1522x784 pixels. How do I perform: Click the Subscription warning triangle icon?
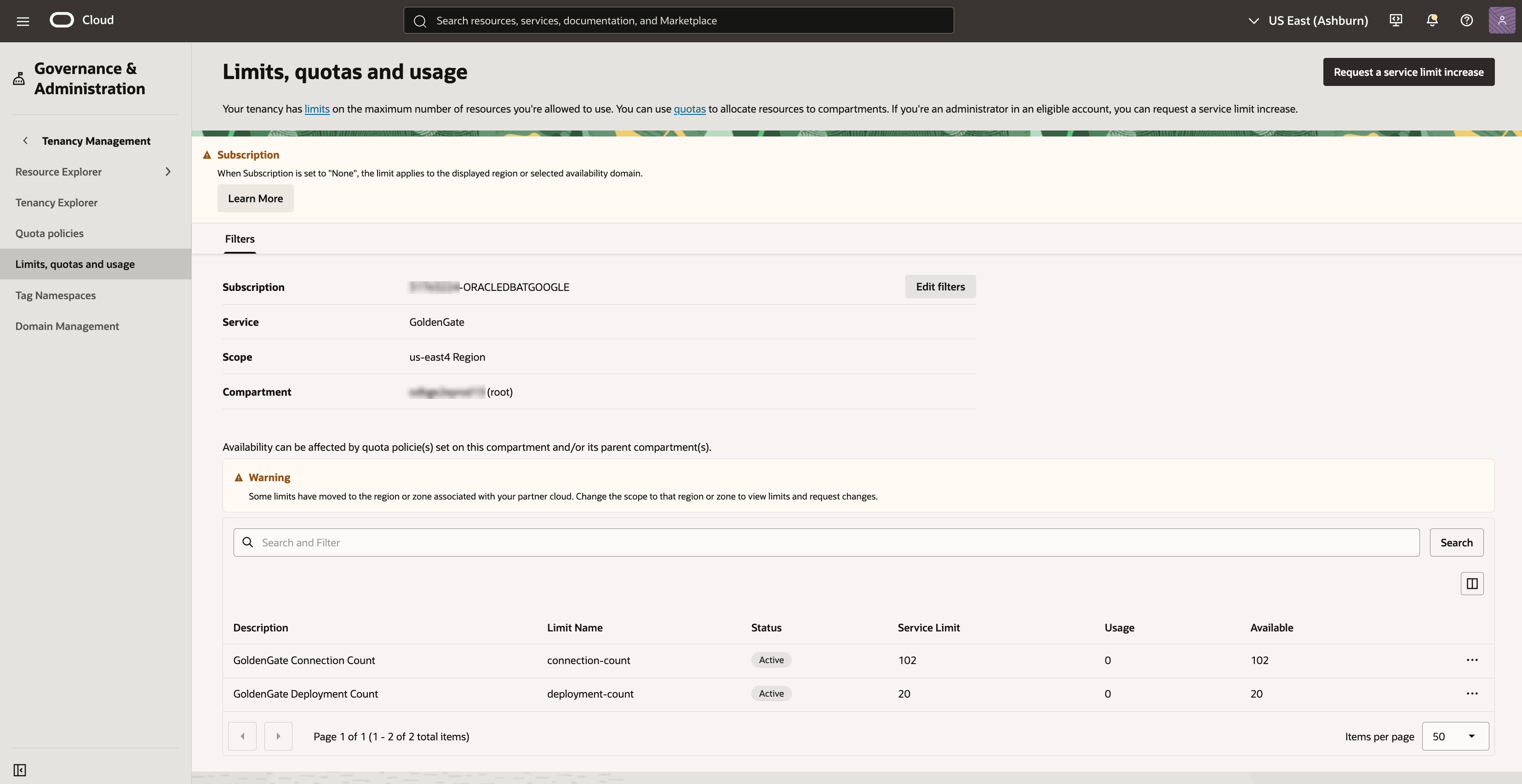click(207, 155)
